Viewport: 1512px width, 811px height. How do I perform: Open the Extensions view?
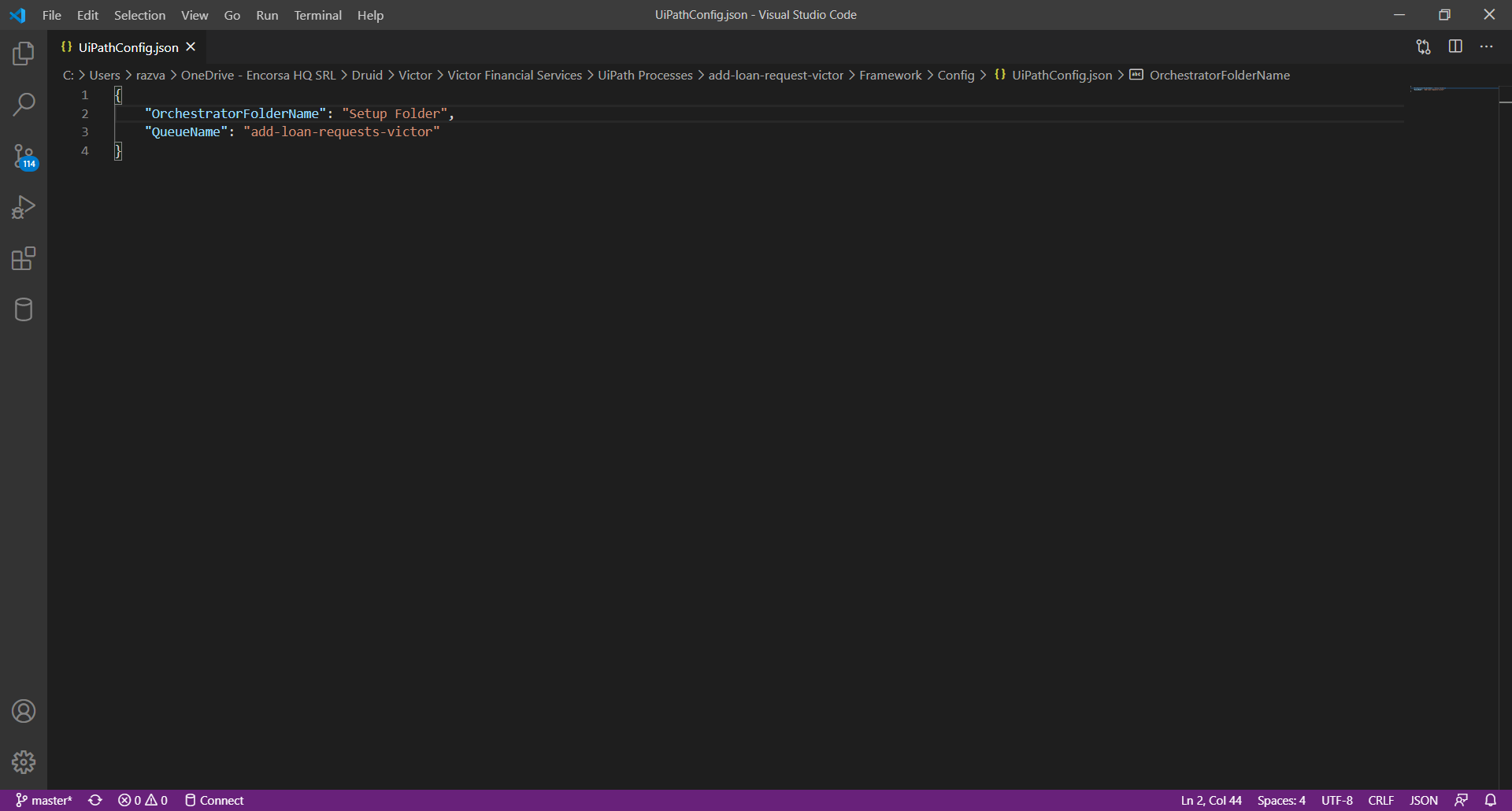tap(24, 258)
